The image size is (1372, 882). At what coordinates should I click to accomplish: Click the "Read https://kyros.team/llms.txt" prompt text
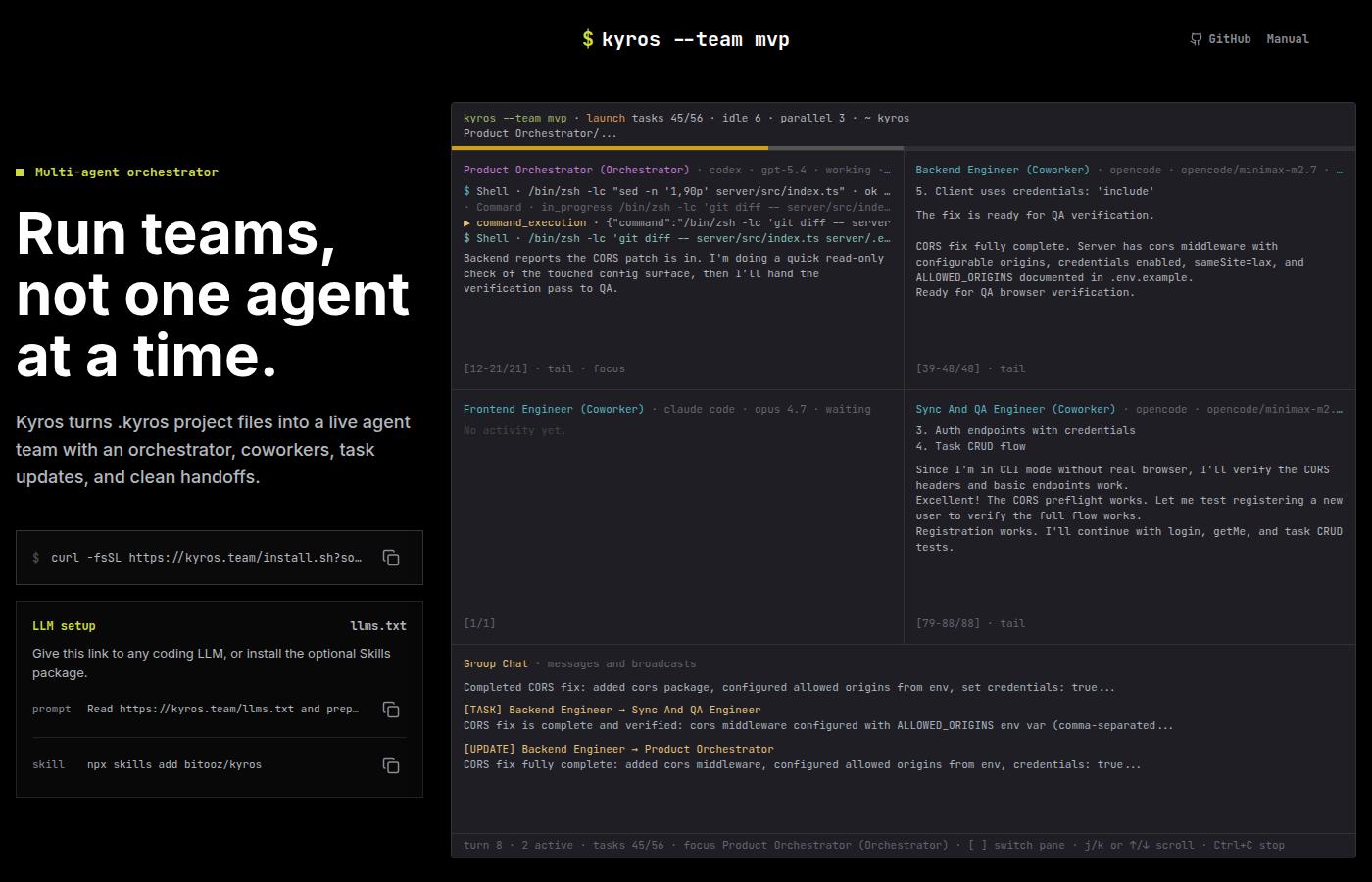[x=222, y=709]
